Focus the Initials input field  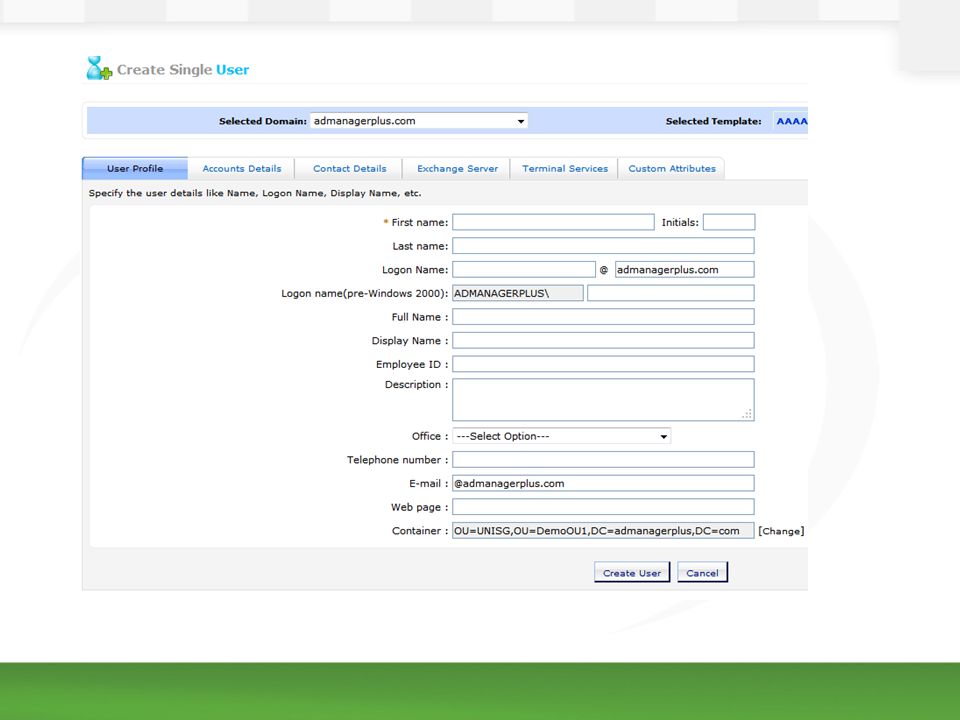729,222
